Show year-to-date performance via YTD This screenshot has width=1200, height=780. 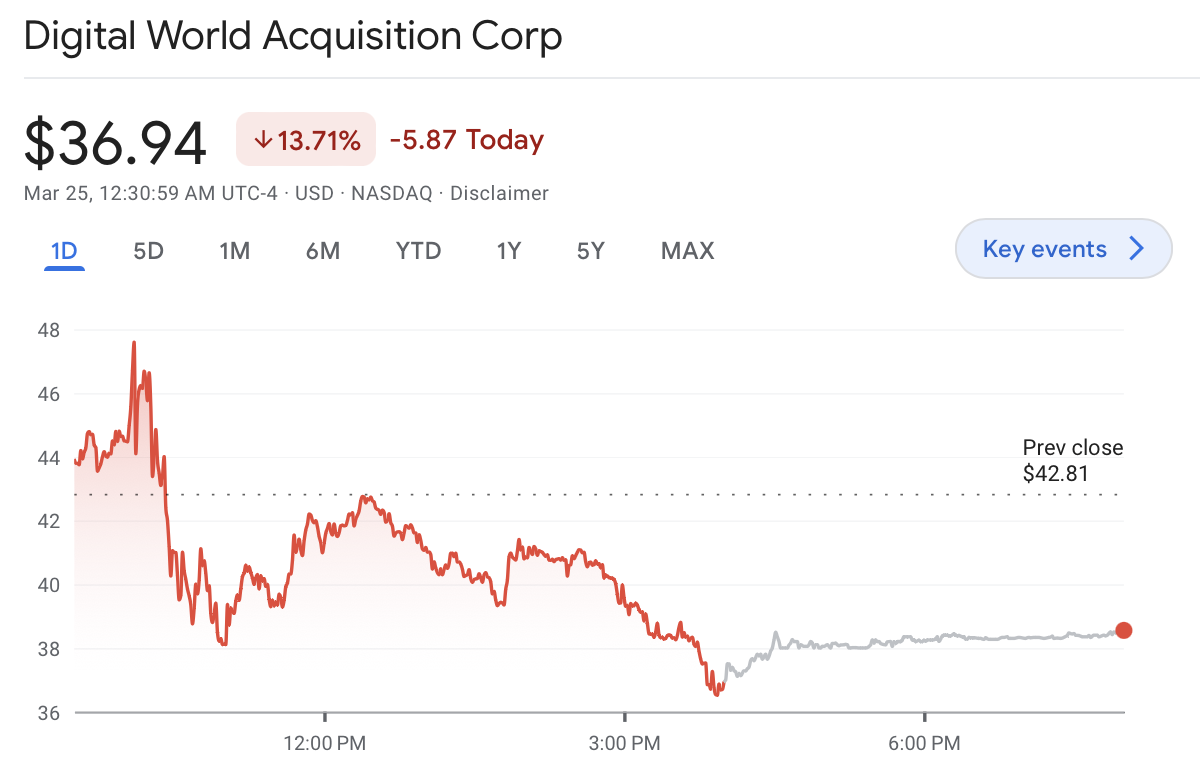[417, 251]
